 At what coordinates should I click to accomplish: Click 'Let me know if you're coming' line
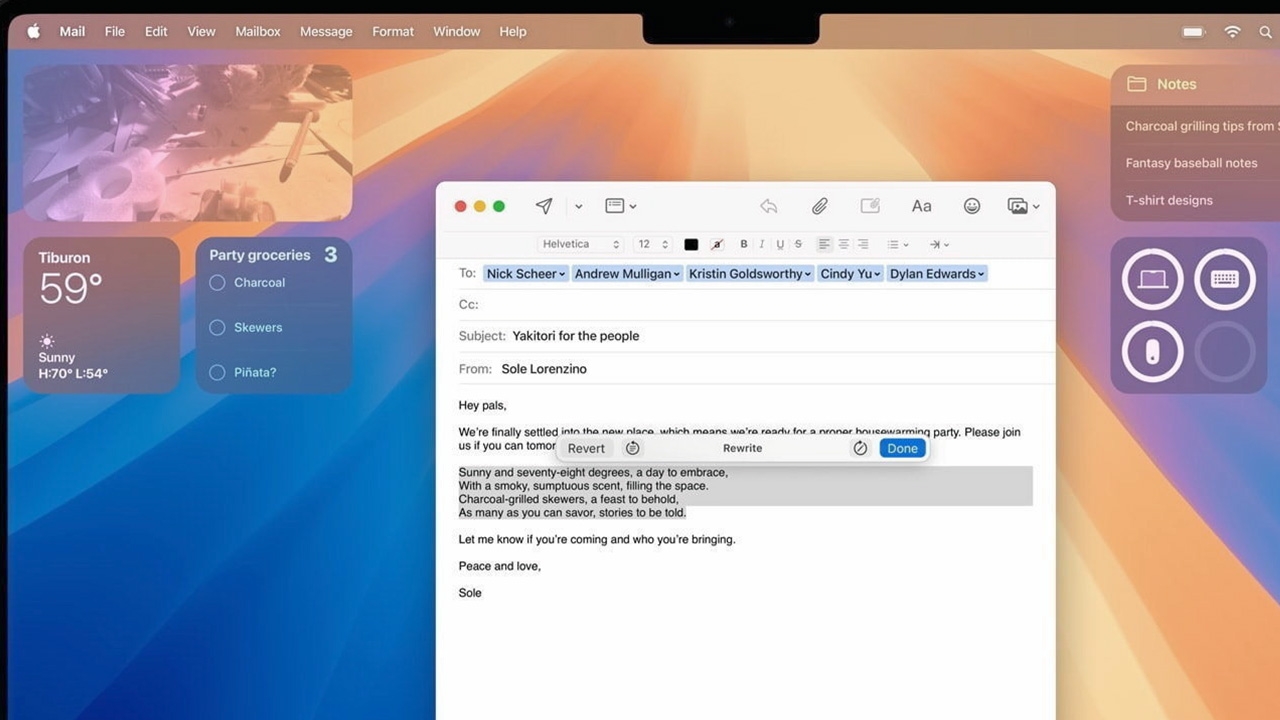[597, 539]
